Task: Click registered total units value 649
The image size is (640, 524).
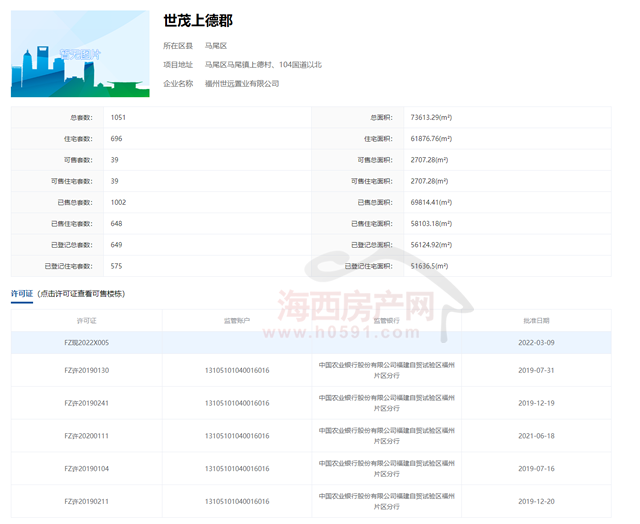Action: click(x=116, y=245)
